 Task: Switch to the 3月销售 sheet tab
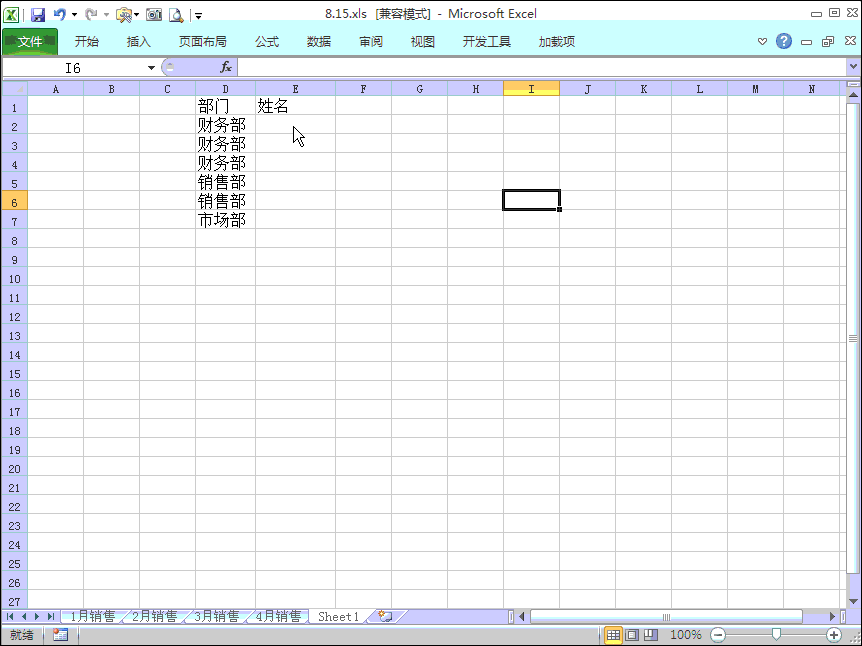pyautogui.click(x=217, y=617)
